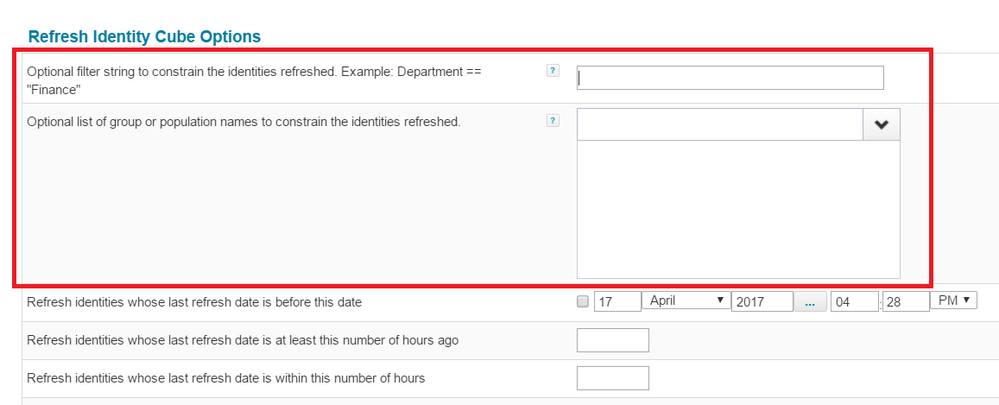Open the April month dropdown
Screen dimensions: 999x405
click(x=685, y=301)
